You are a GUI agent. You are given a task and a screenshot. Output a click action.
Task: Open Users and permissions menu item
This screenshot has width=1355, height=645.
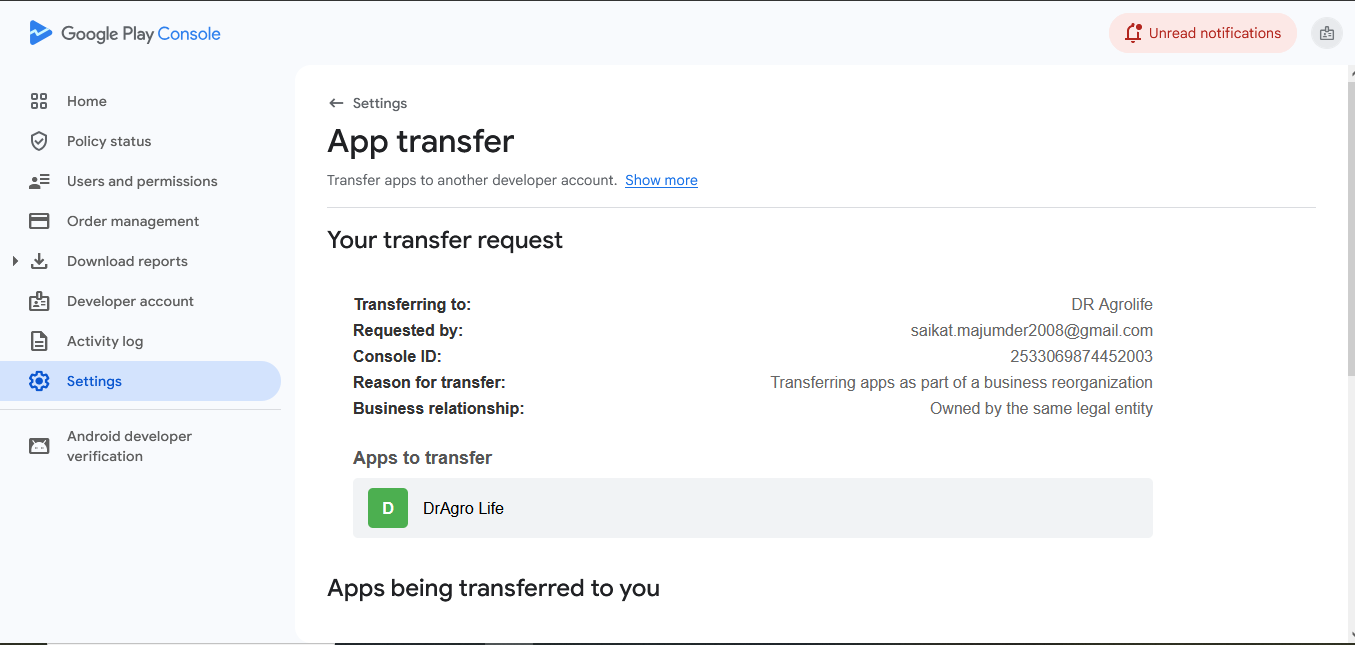tap(142, 181)
